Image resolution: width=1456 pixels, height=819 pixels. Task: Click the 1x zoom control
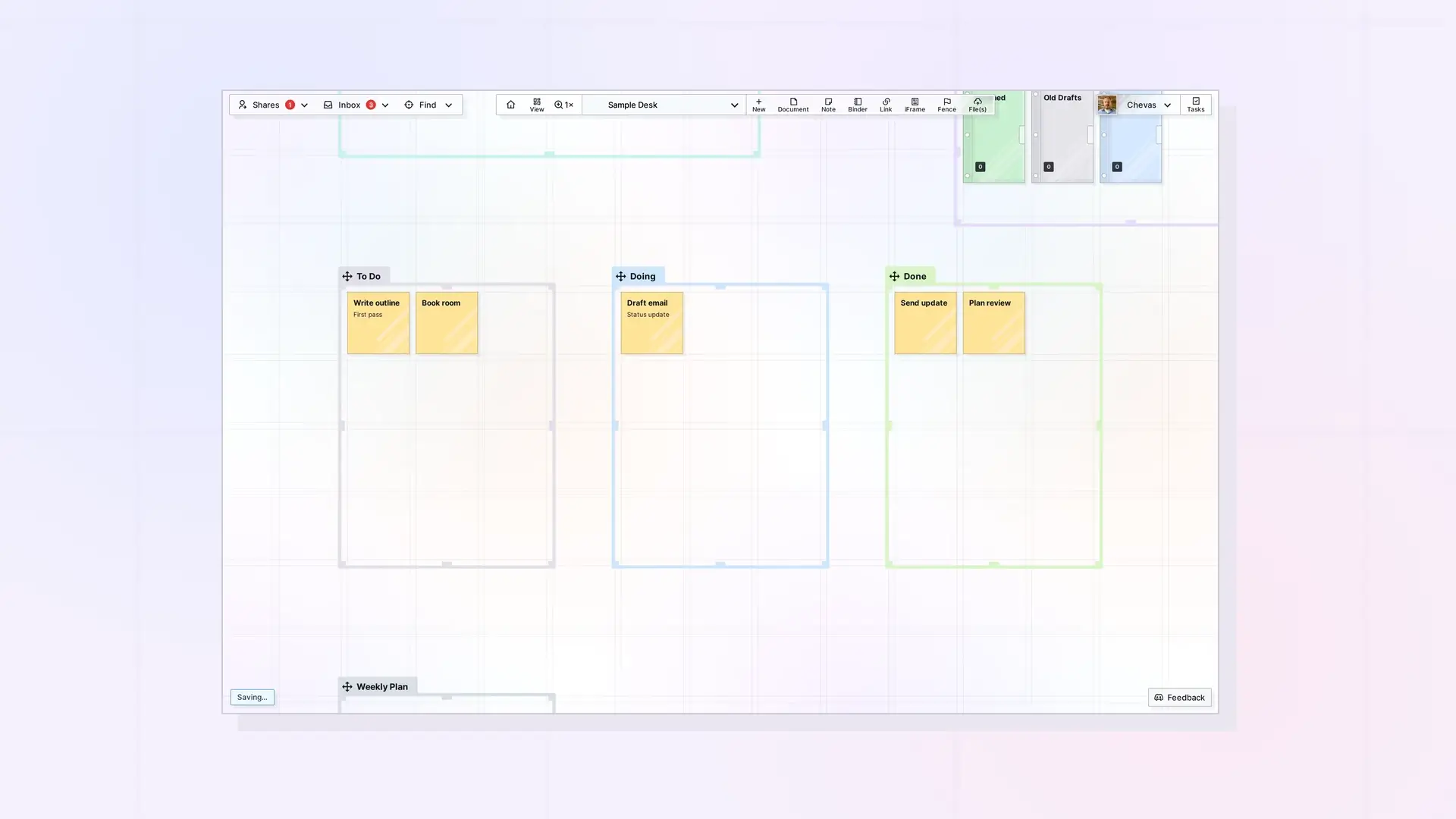(x=563, y=105)
